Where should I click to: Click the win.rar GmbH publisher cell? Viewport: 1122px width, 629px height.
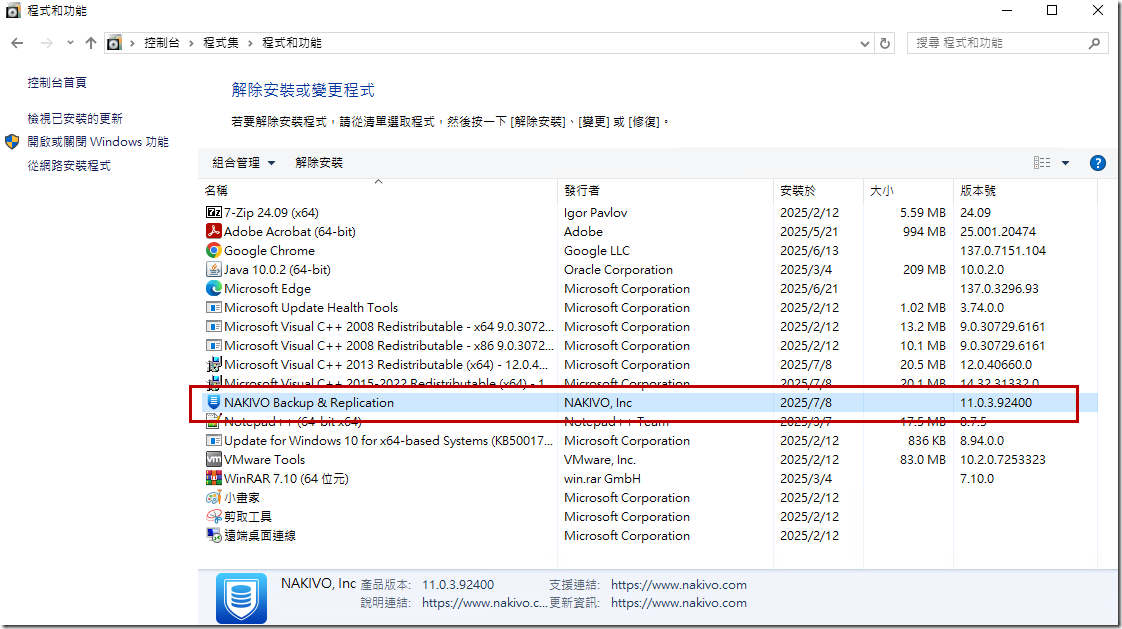(603, 478)
